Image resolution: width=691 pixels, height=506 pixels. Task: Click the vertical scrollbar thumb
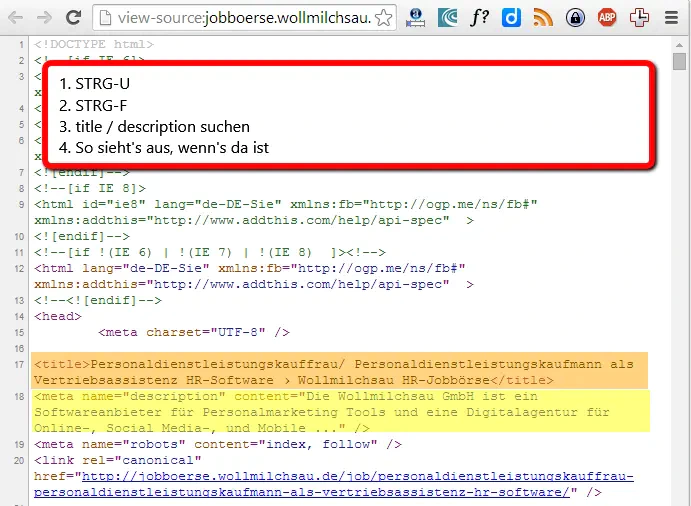[x=680, y=61]
